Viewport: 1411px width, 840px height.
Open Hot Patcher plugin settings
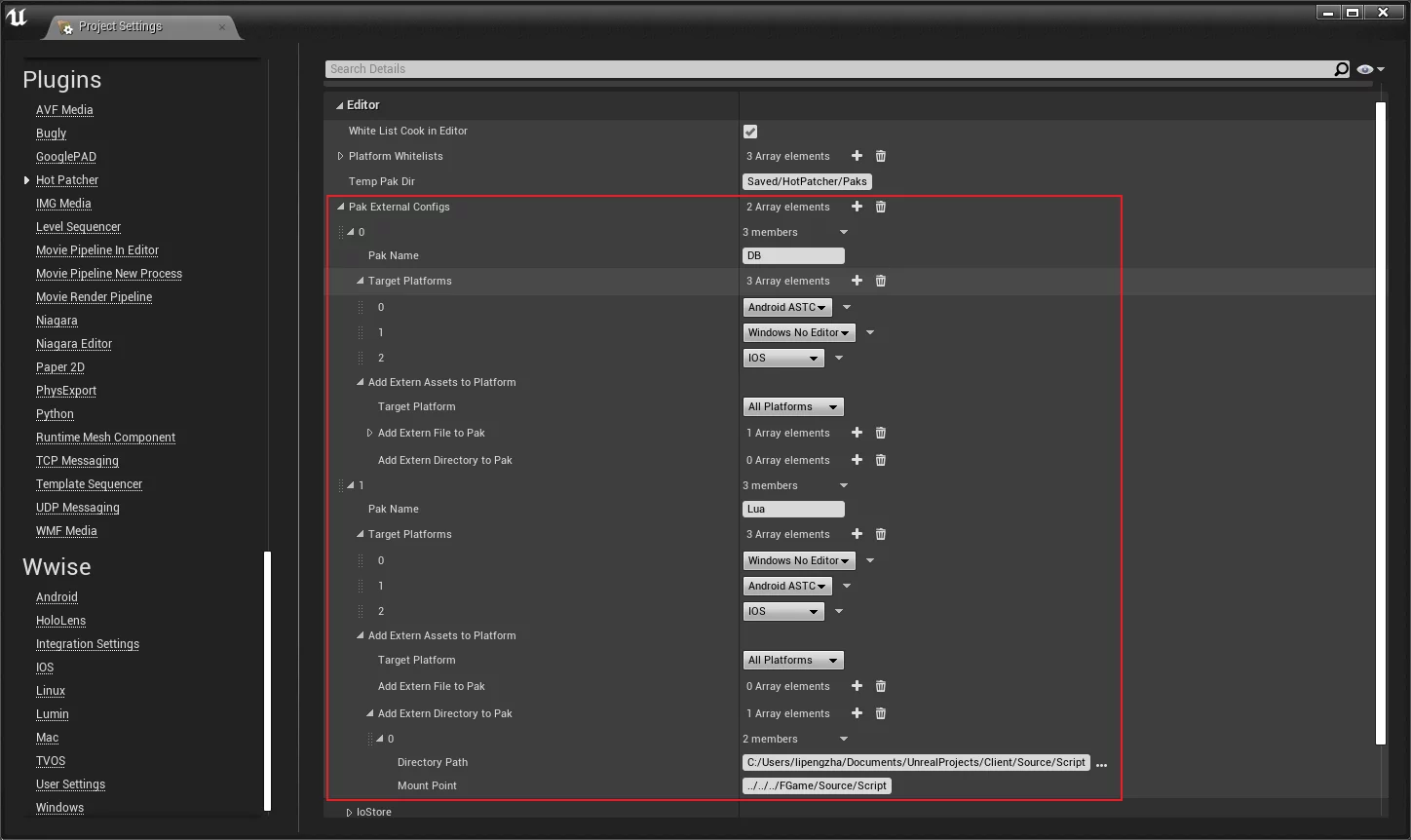[67, 180]
